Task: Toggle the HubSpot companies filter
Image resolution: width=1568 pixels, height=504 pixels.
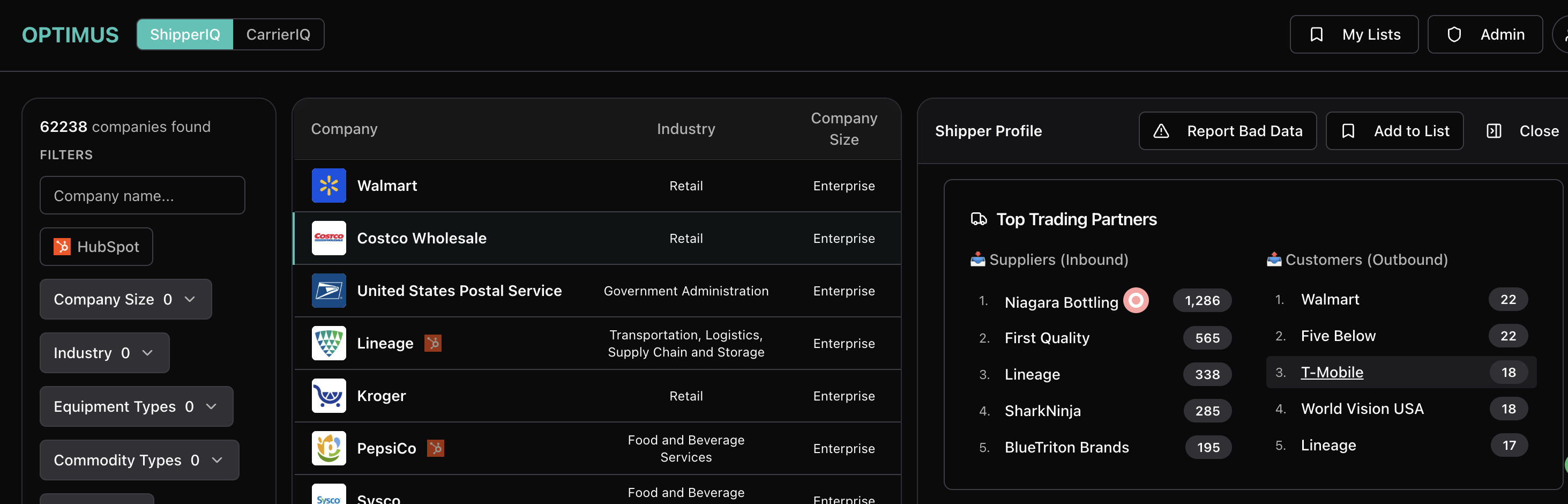Action: coord(95,247)
